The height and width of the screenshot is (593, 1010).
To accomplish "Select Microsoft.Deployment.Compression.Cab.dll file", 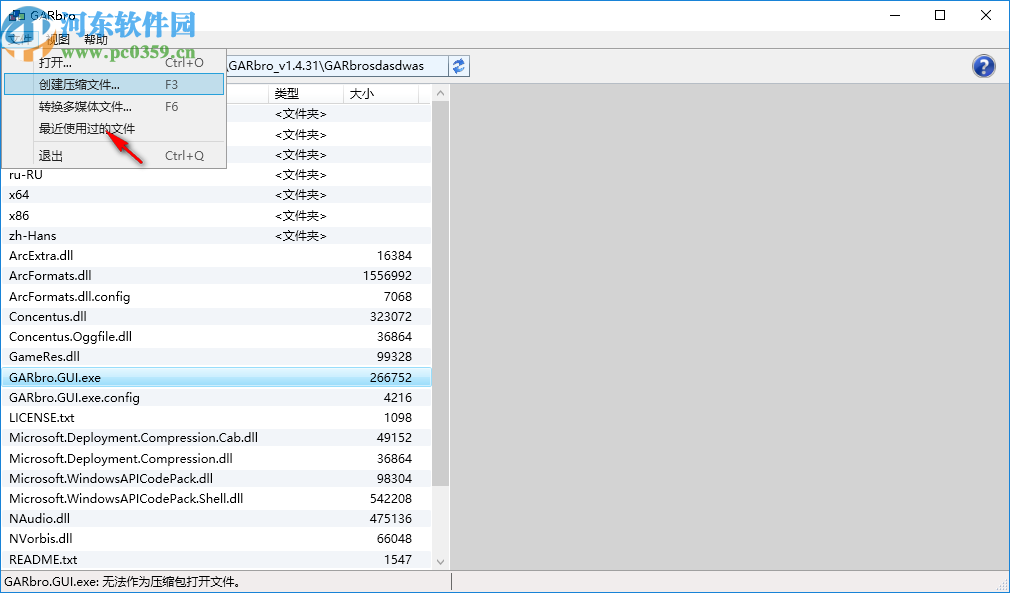I will pyautogui.click(x=216, y=437).
